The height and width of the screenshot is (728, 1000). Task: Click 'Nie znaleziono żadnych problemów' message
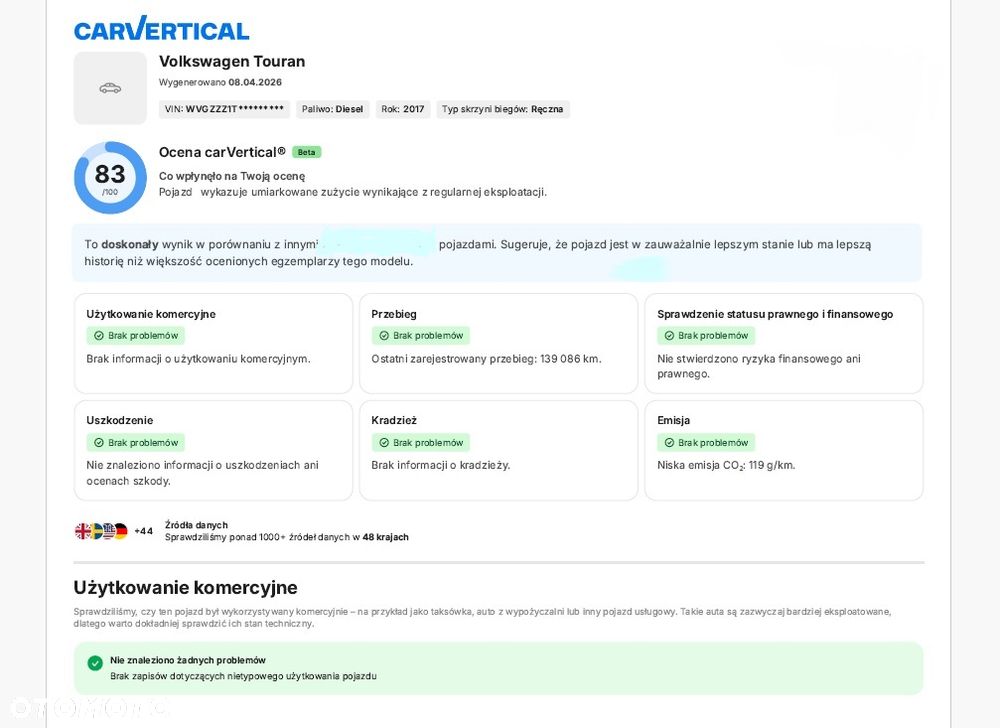click(188, 660)
